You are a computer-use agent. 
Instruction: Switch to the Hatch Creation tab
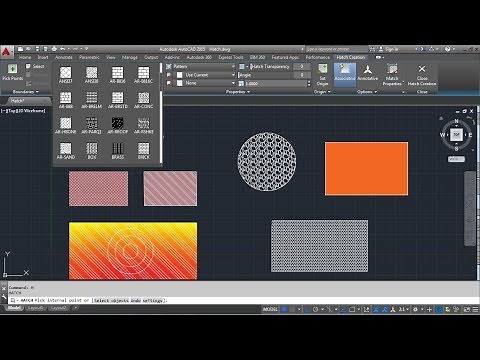pyautogui.click(x=351, y=57)
